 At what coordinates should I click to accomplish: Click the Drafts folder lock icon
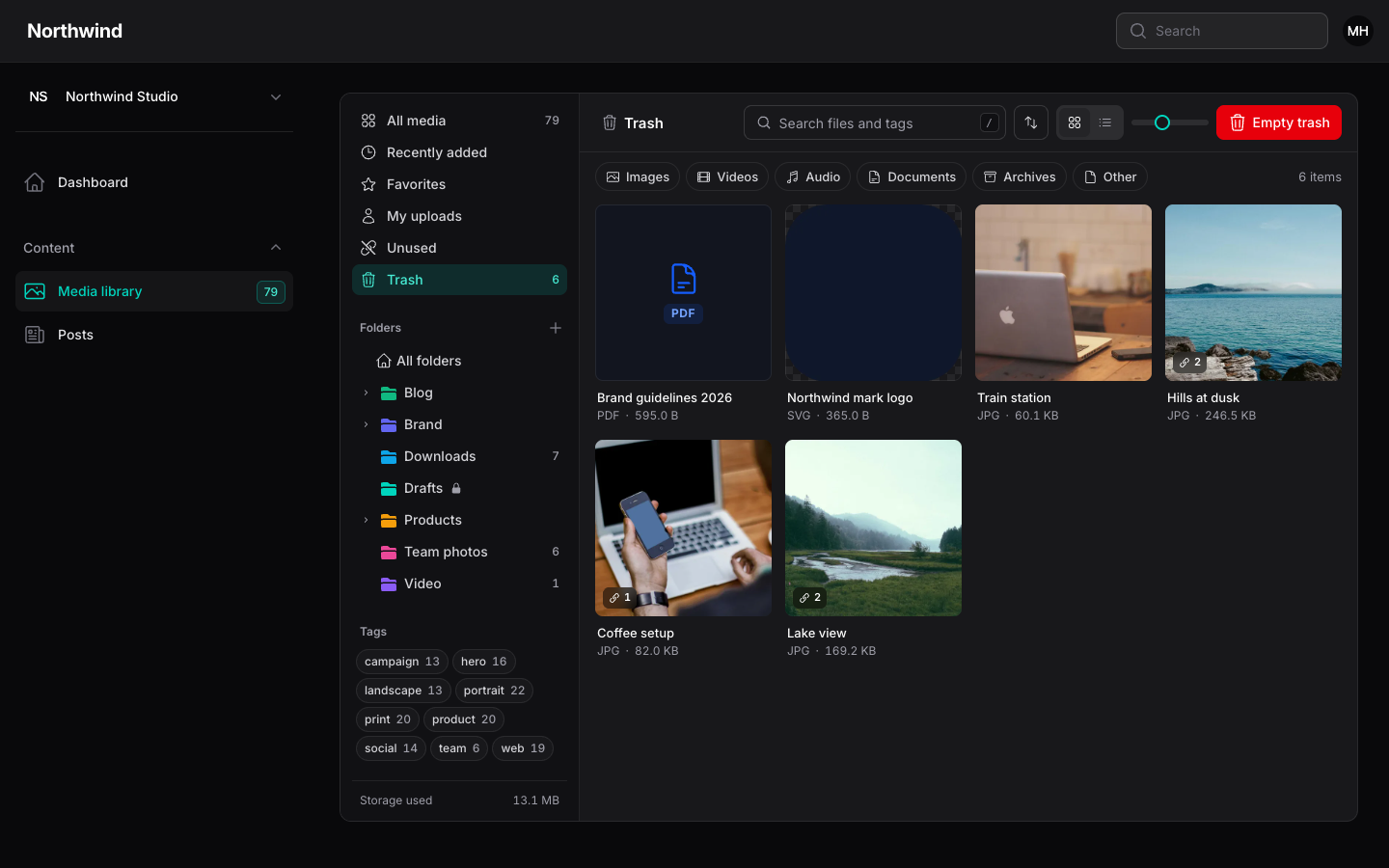click(x=456, y=488)
